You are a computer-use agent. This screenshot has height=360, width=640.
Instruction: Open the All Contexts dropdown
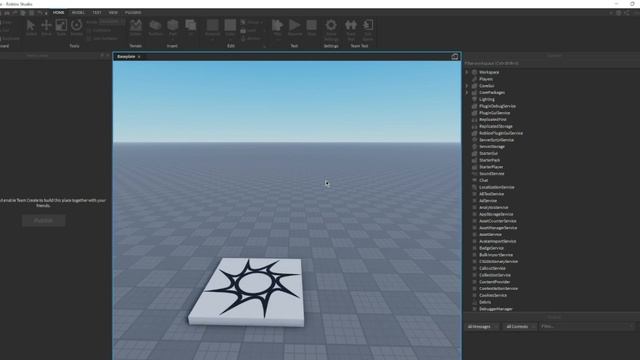(520, 327)
